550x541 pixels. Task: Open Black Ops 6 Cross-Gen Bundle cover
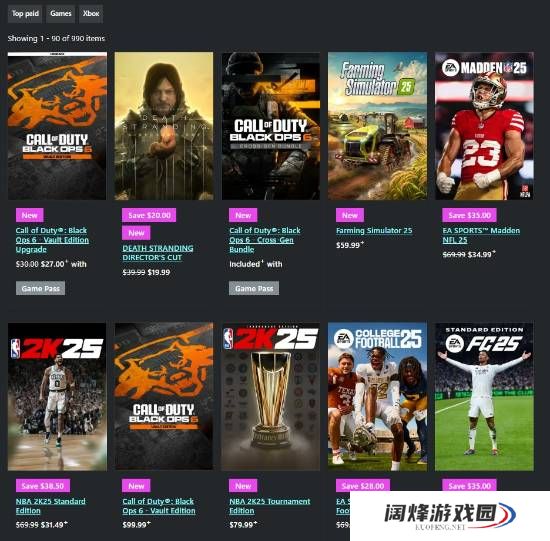pos(270,126)
